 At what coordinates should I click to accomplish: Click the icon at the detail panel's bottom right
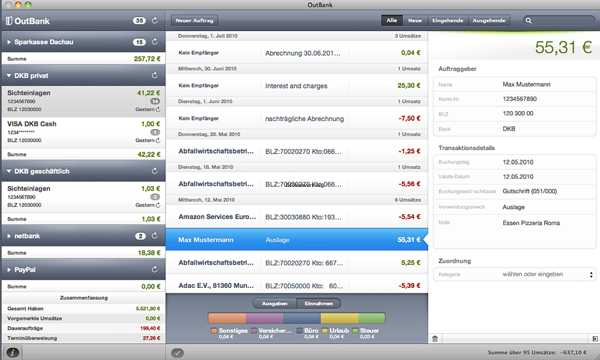click(x=595, y=339)
